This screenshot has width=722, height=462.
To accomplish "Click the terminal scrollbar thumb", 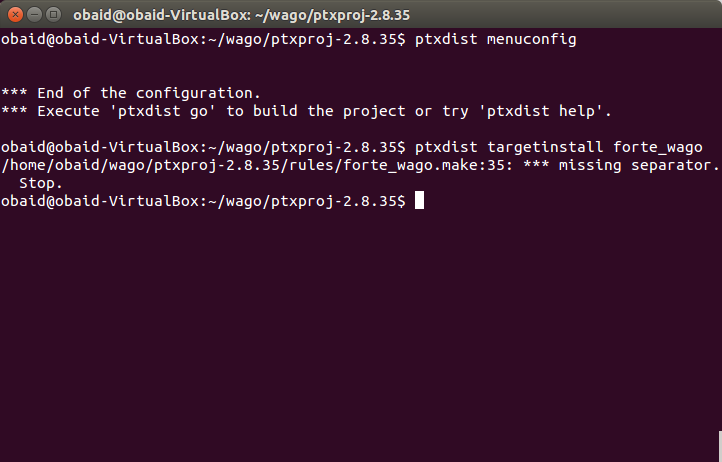I will [x=720, y=446].
